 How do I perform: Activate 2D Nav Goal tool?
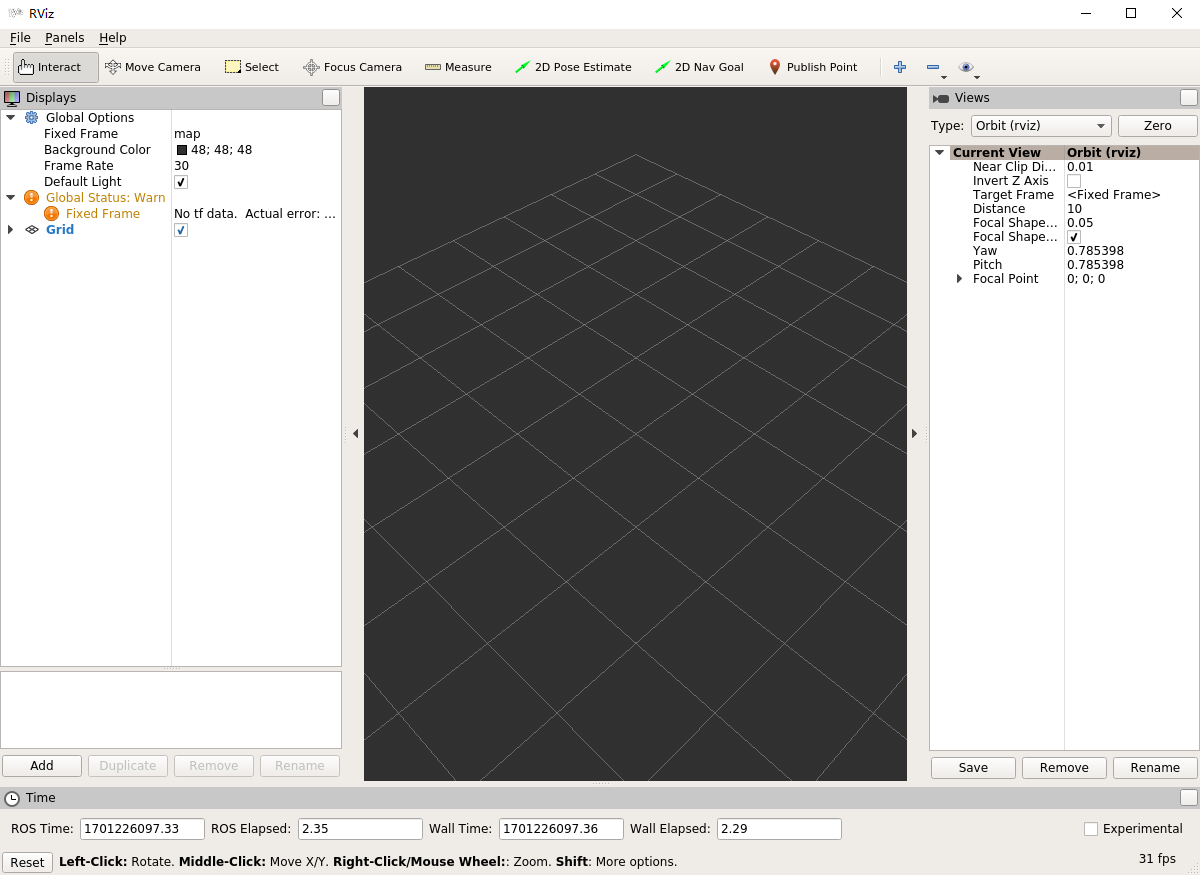point(700,67)
